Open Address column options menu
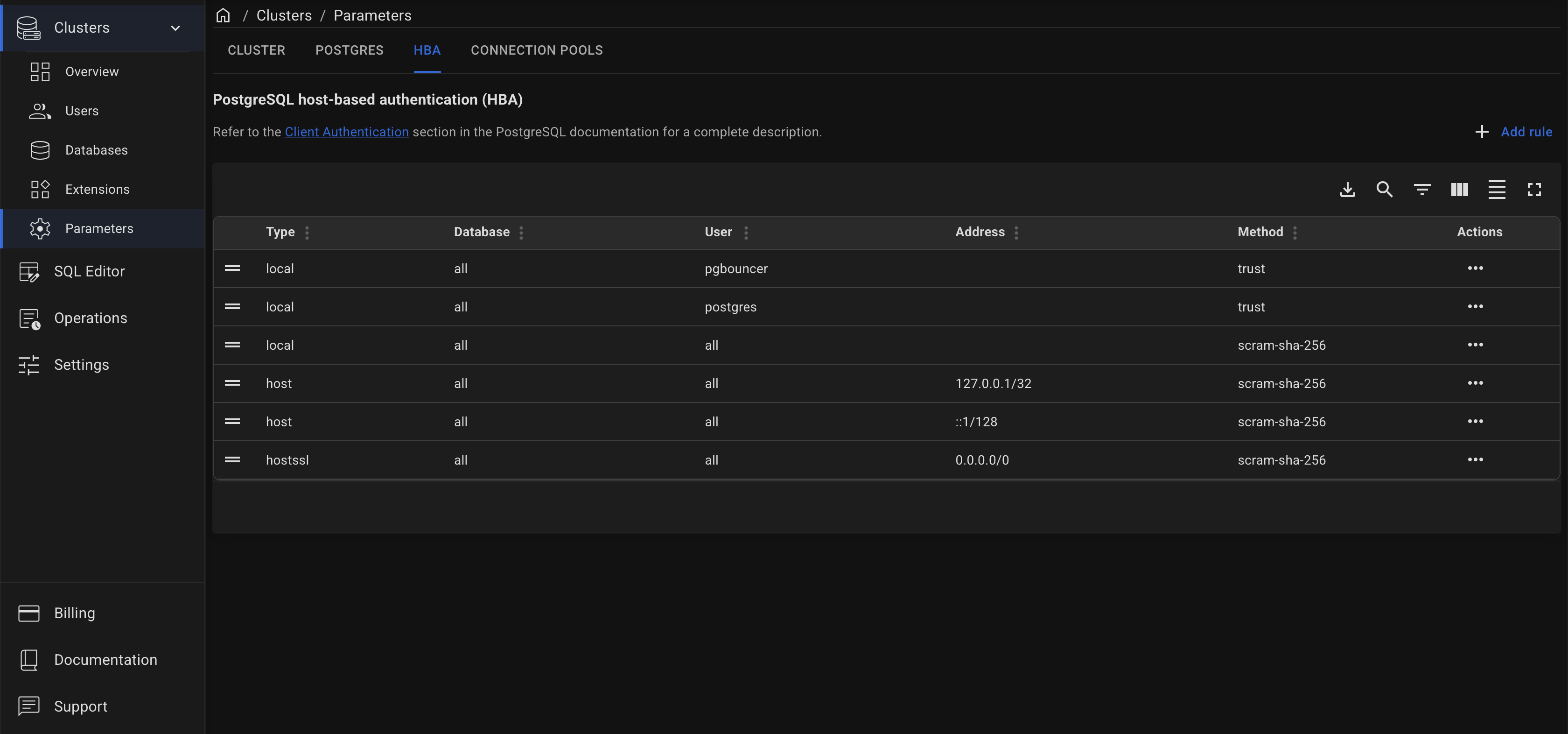 (1016, 233)
